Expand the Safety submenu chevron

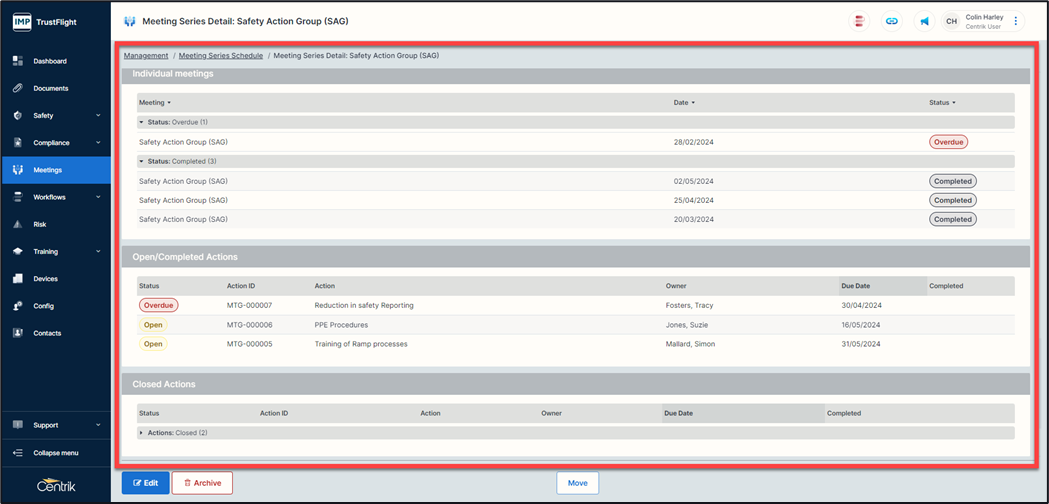pos(98,116)
